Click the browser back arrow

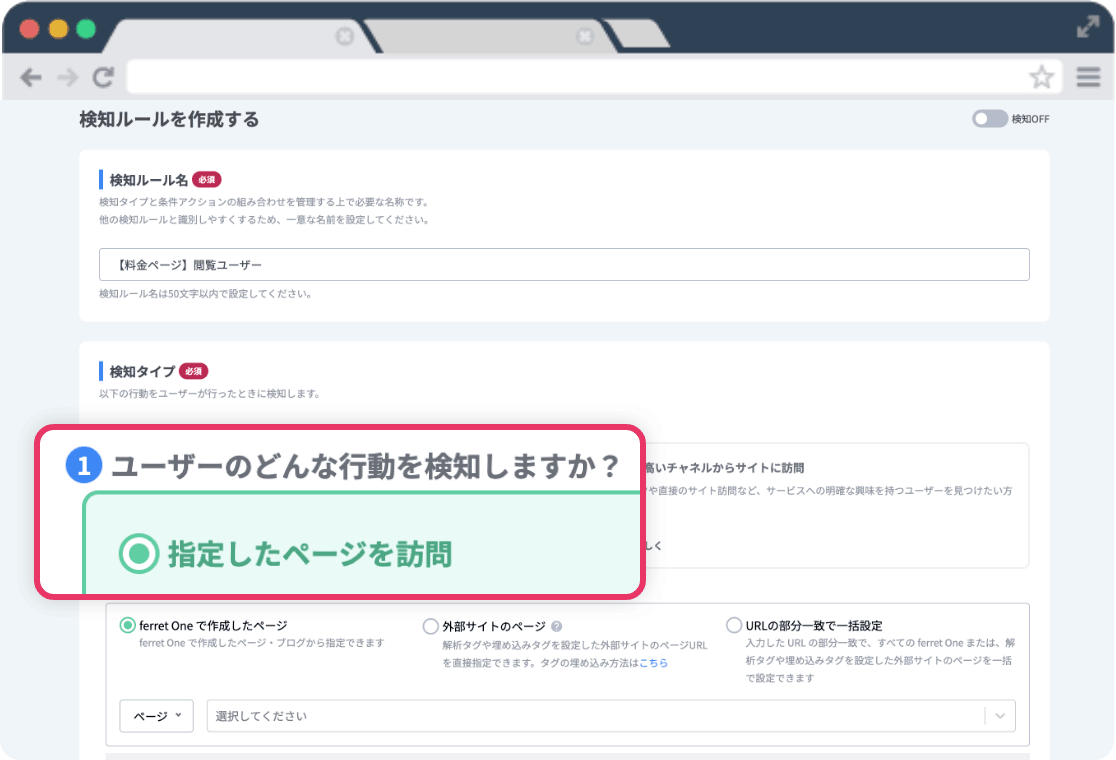point(31,77)
